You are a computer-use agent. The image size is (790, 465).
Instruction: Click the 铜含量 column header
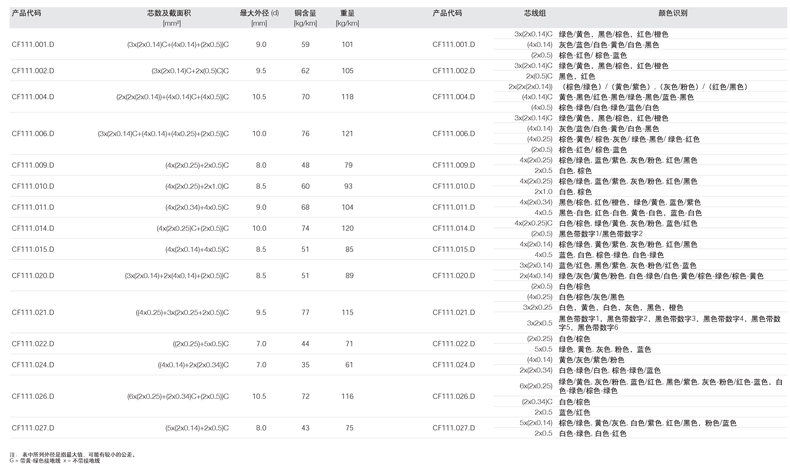(x=304, y=15)
